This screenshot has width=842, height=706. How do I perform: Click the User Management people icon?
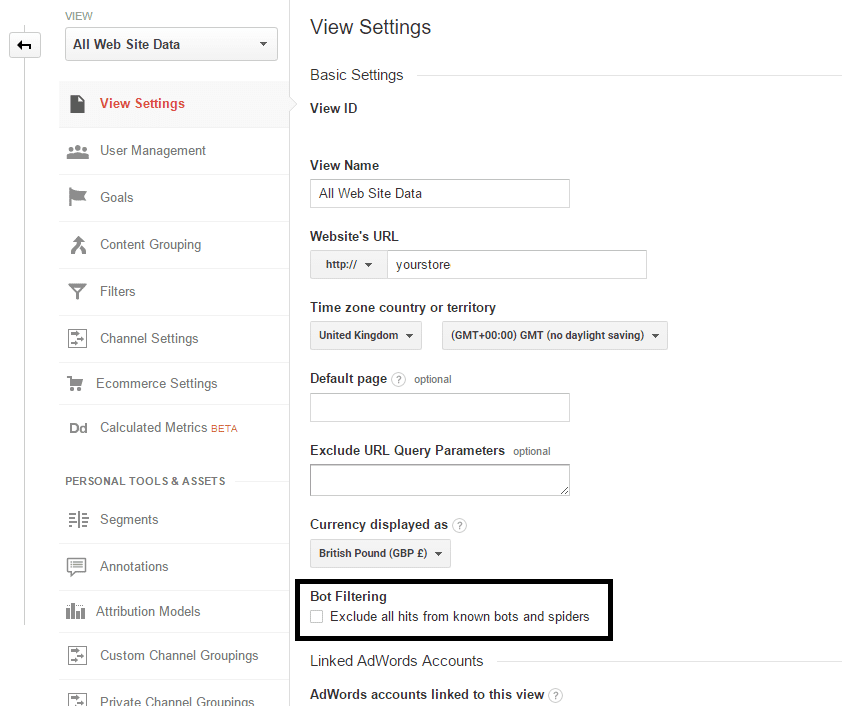[77, 152]
